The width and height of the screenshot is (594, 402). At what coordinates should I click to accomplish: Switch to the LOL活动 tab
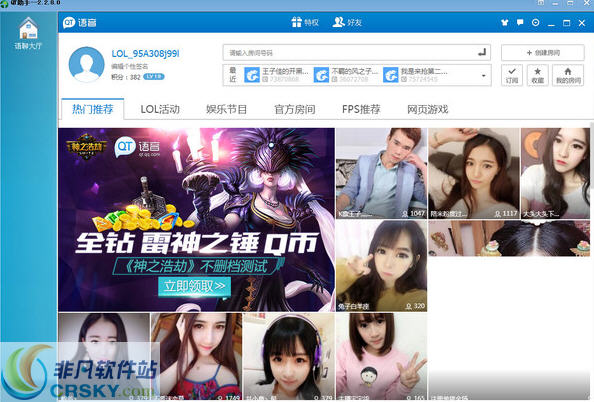pyautogui.click(x=160, y=109)
